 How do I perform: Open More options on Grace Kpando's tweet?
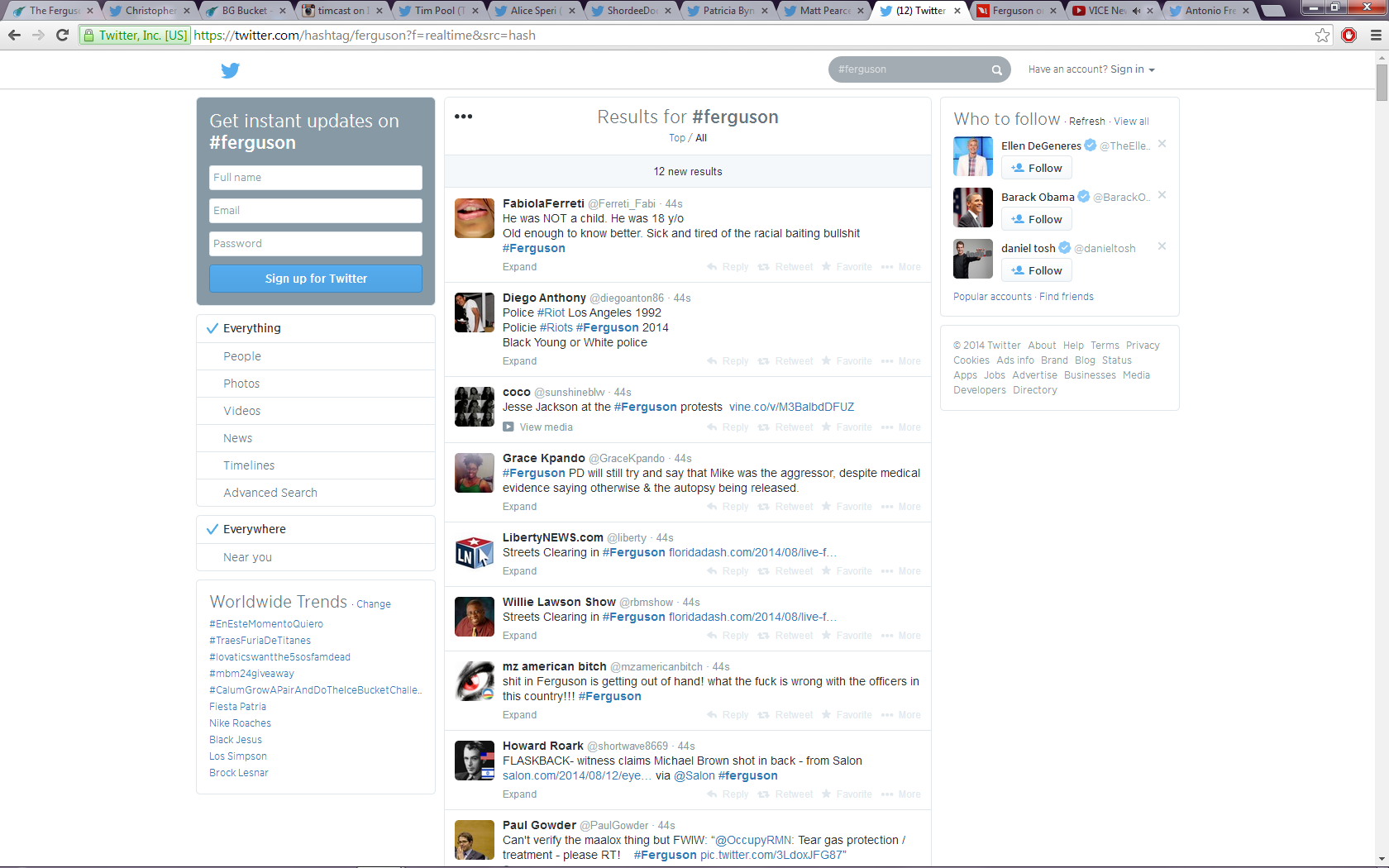click(x=901, y=507)
